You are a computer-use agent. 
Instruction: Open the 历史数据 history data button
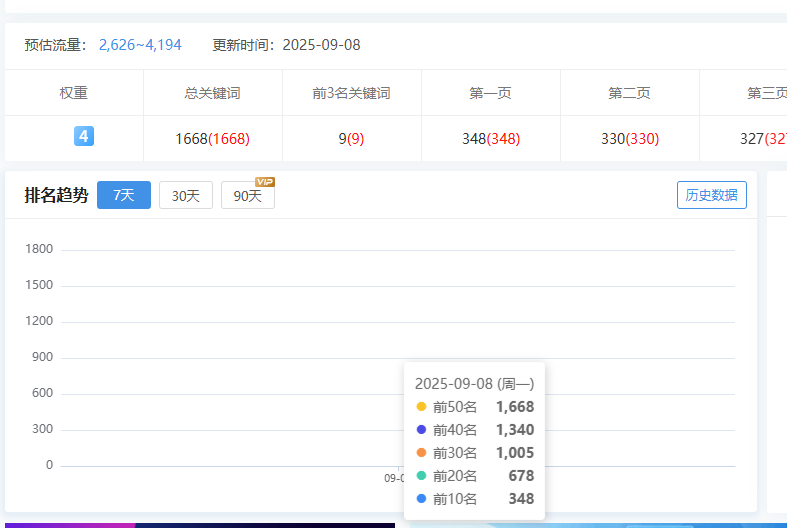click(x=712, y=195)
